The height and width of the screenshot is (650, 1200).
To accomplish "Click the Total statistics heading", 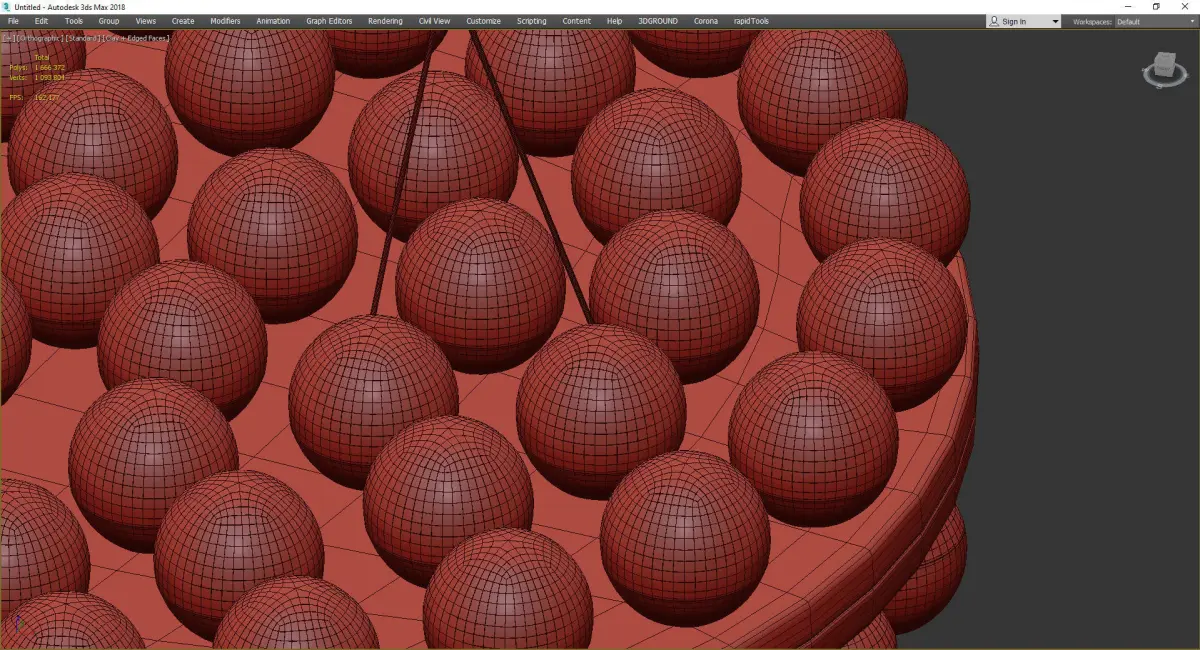I will coord(42,58).
